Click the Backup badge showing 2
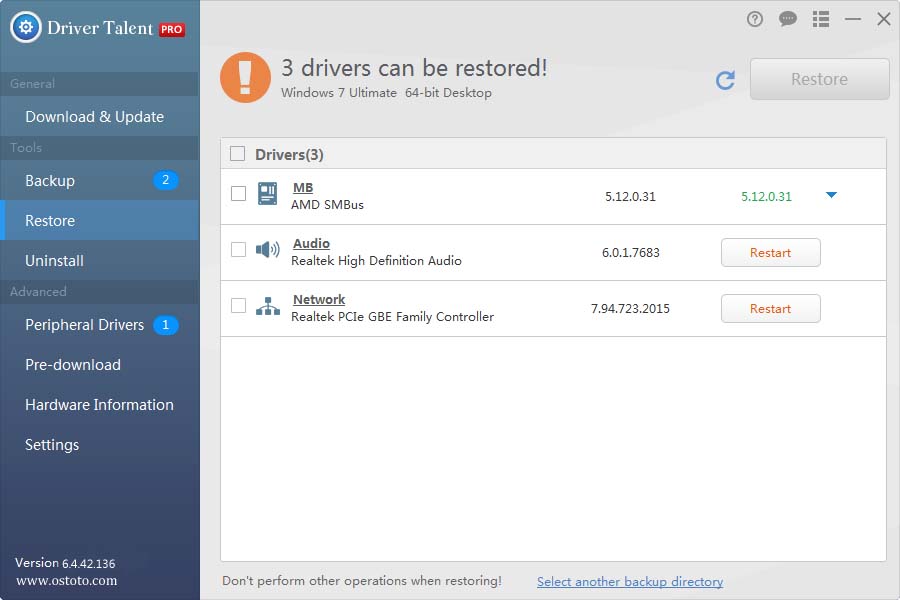 coord(165,180)
